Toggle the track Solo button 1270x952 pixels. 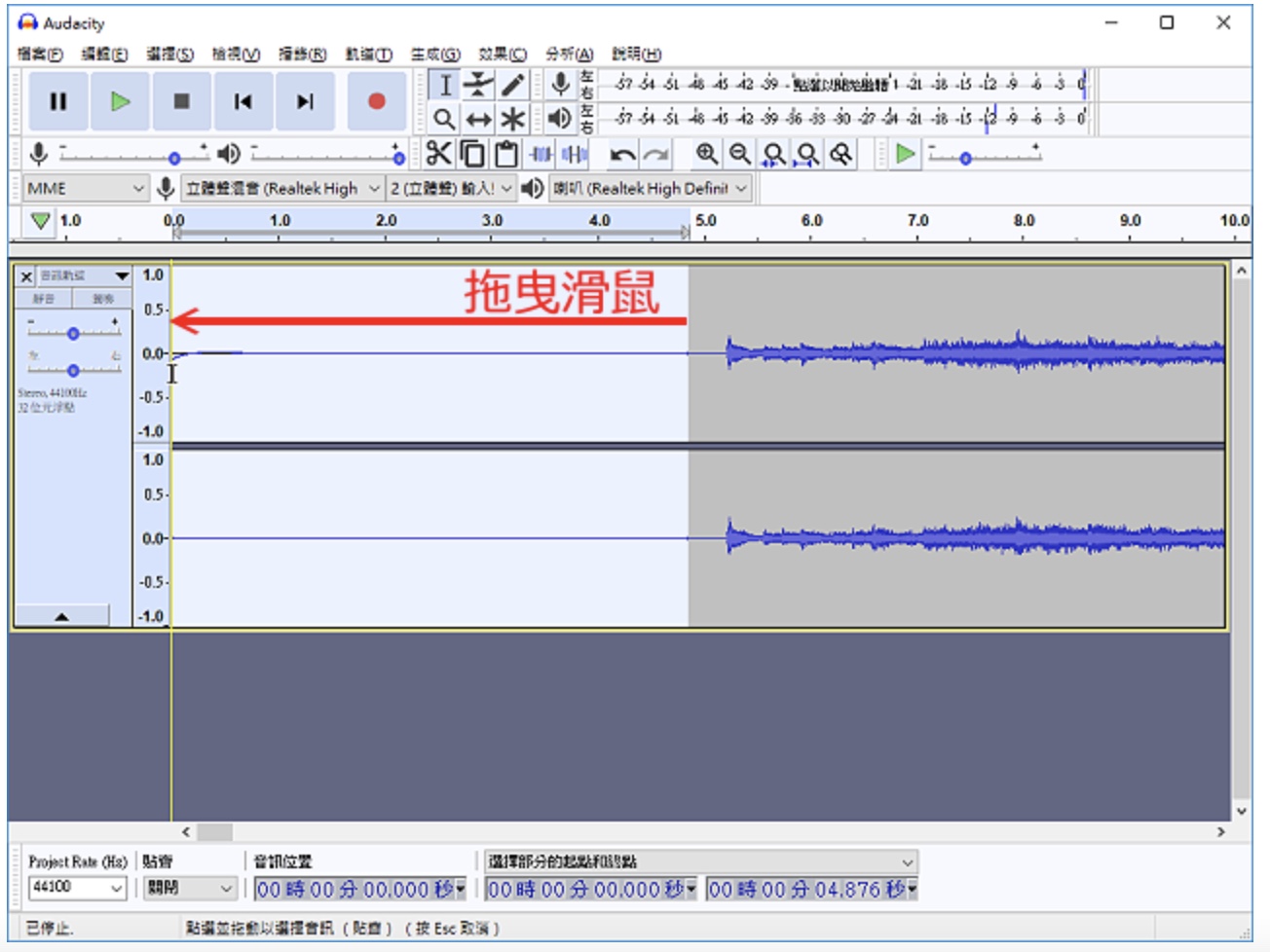[x=102, y=299]
